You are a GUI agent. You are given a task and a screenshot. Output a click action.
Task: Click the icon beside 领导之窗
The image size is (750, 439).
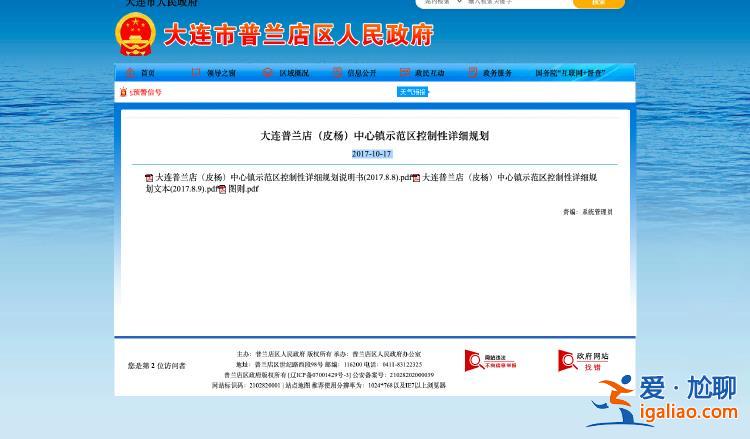point(196,73)
